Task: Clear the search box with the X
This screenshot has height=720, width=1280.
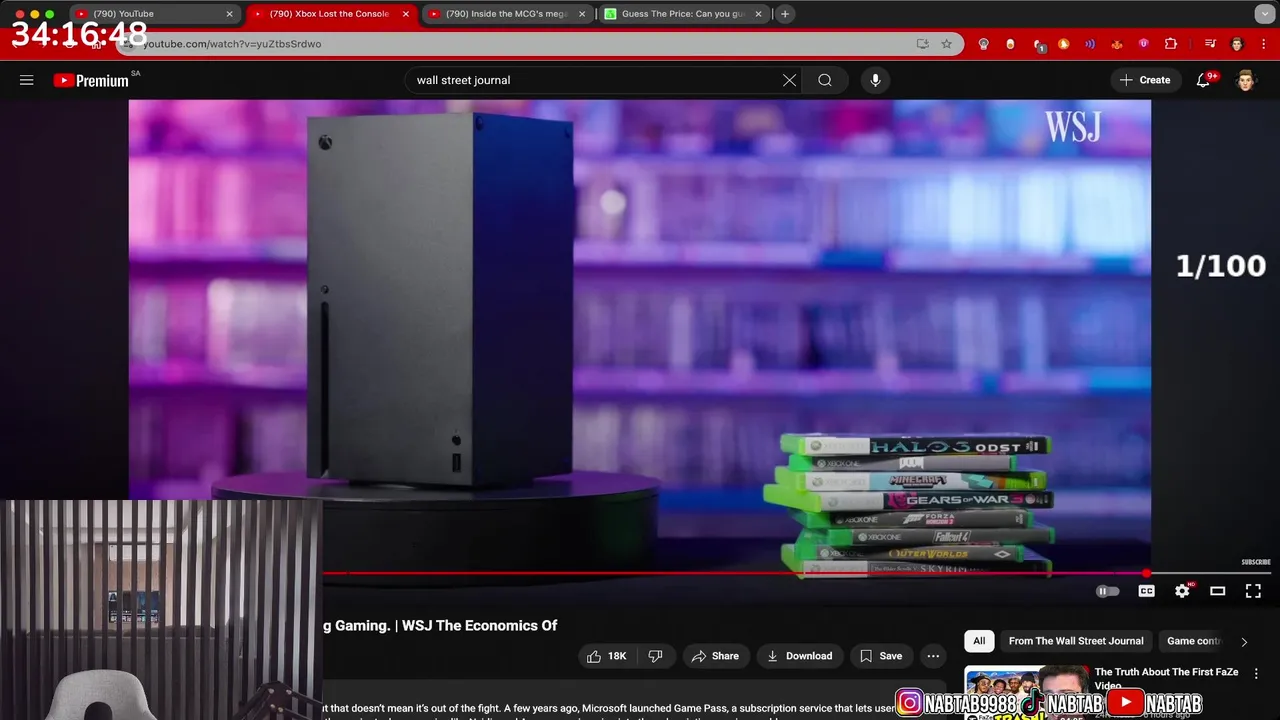Action: (x=789, y=80)
